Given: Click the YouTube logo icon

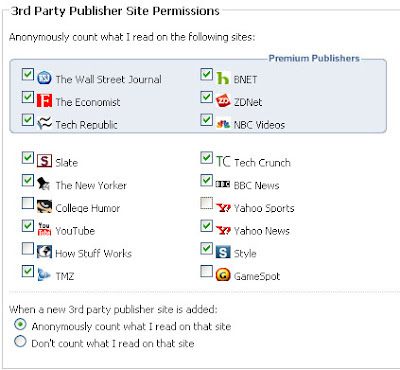Looking at the screenshot, I should pyautogui.click(x=44, y=229).
